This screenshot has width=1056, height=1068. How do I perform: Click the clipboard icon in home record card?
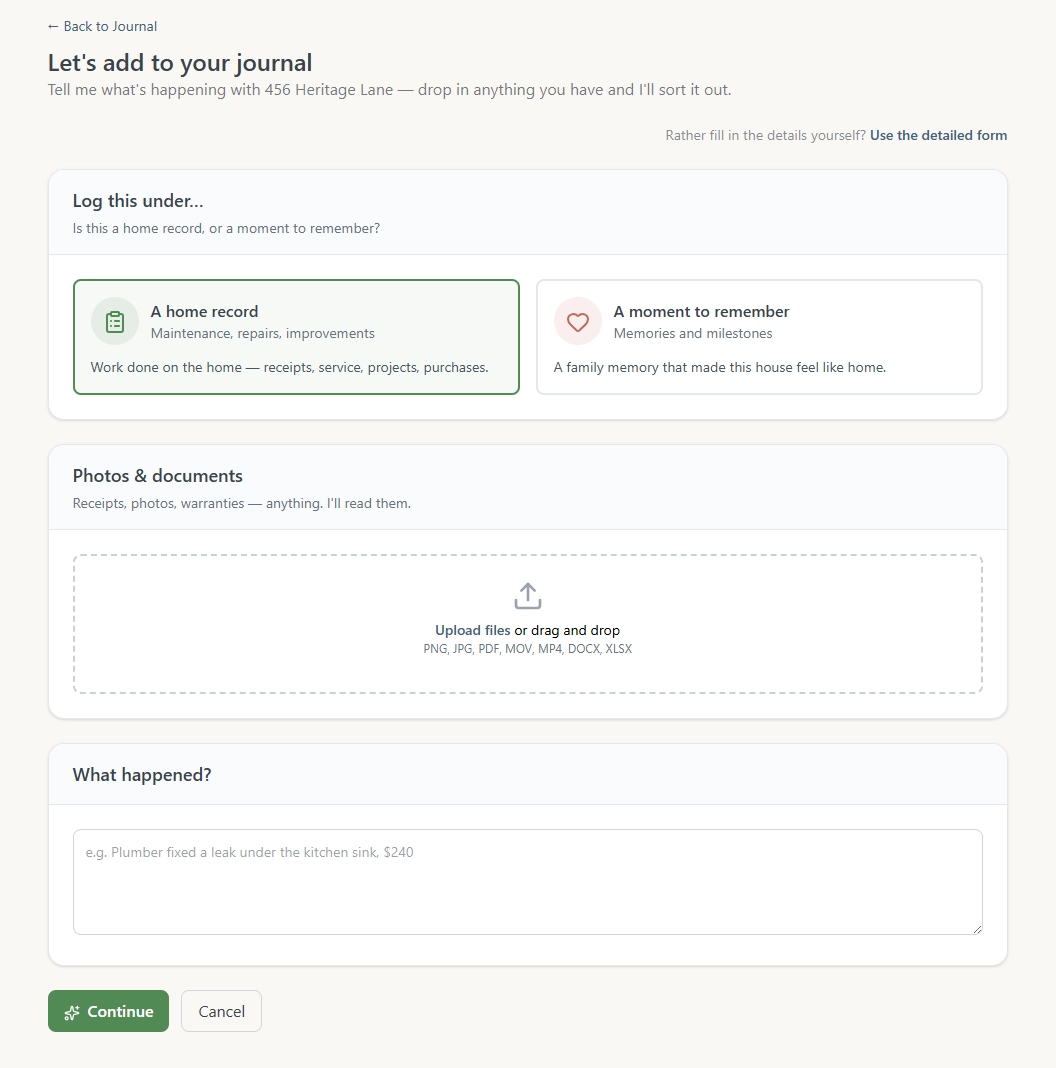[115, 321]
